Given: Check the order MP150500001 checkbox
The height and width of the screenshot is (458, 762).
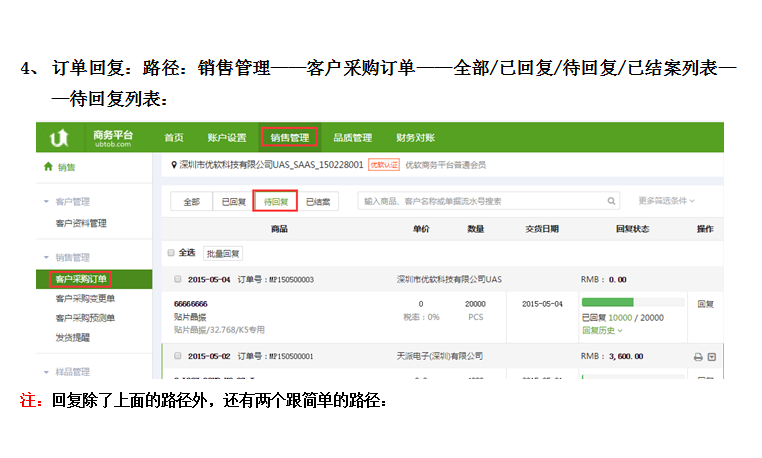Looking at the screenshot, I should pos(178,356).
